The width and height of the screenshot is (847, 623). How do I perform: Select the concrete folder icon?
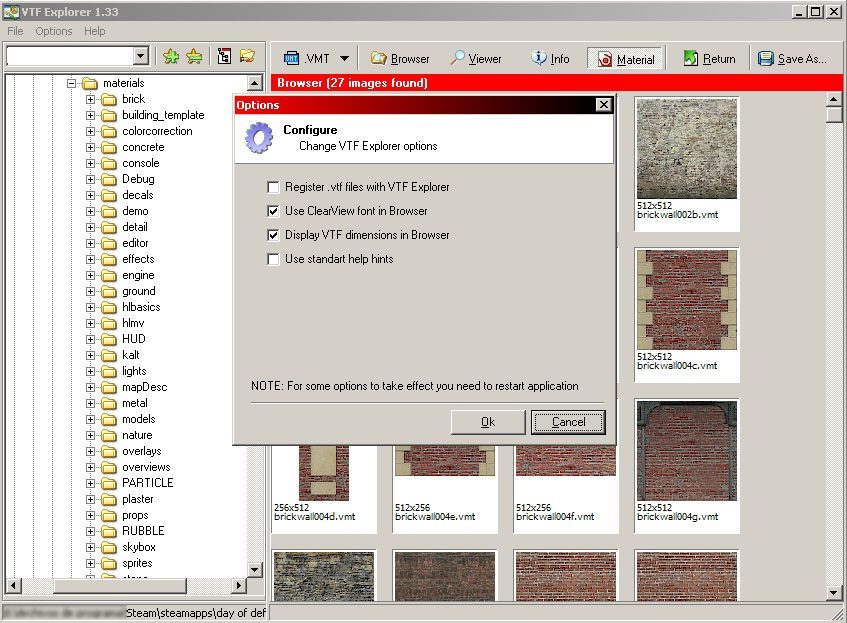(109, 148)
